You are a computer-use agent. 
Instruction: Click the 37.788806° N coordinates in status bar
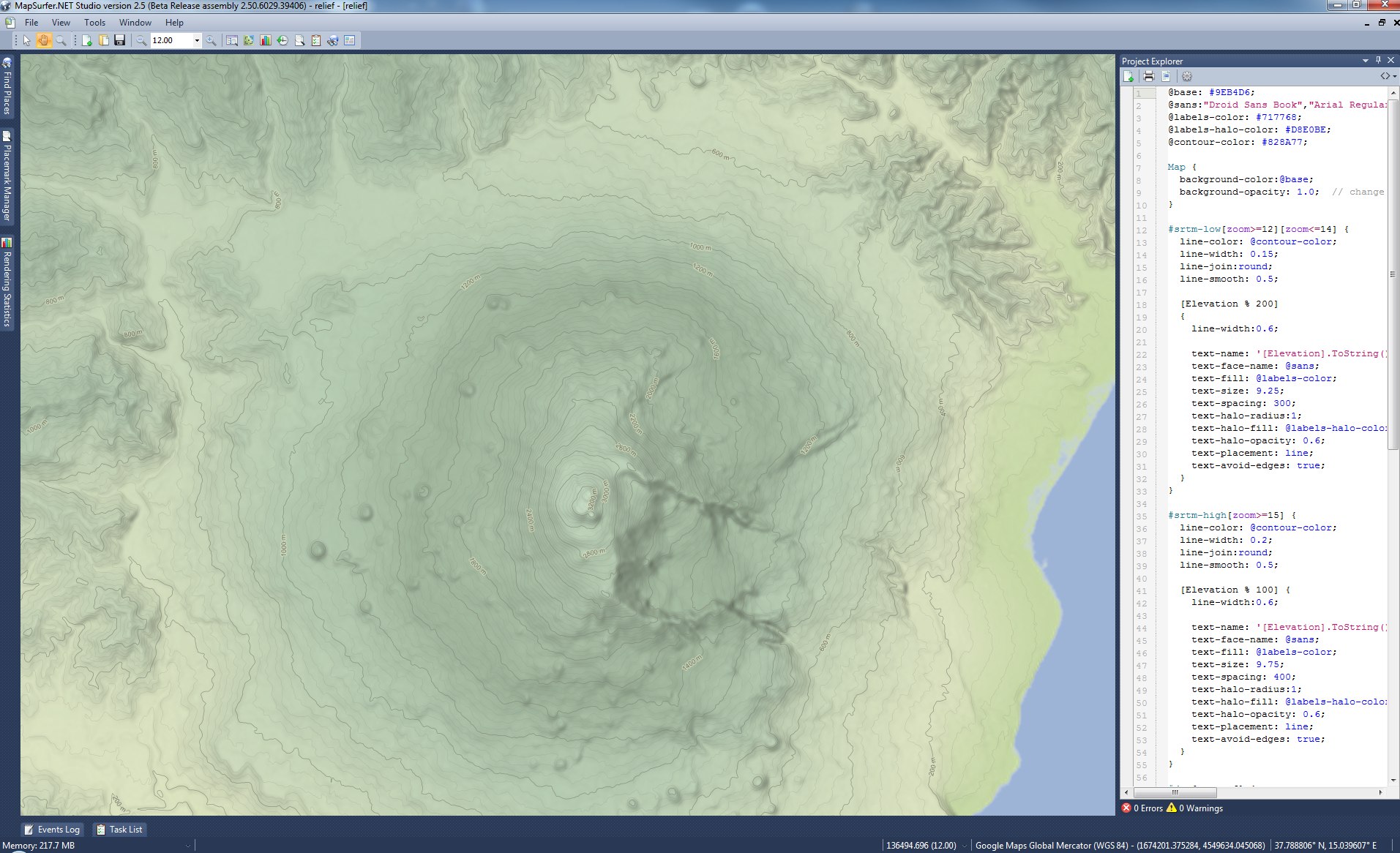coord(1326,846)
